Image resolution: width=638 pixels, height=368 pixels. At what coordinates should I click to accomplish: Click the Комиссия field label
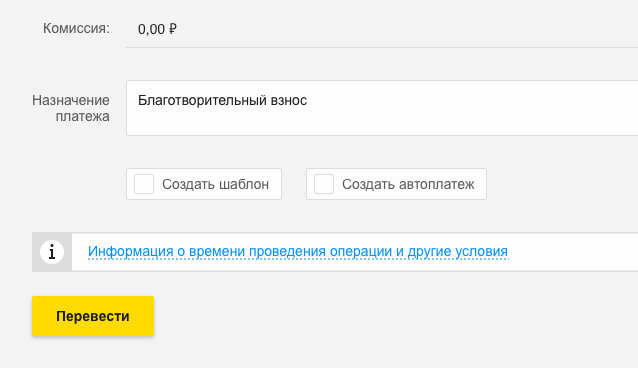pyautogui.click(x=76, y=28)
